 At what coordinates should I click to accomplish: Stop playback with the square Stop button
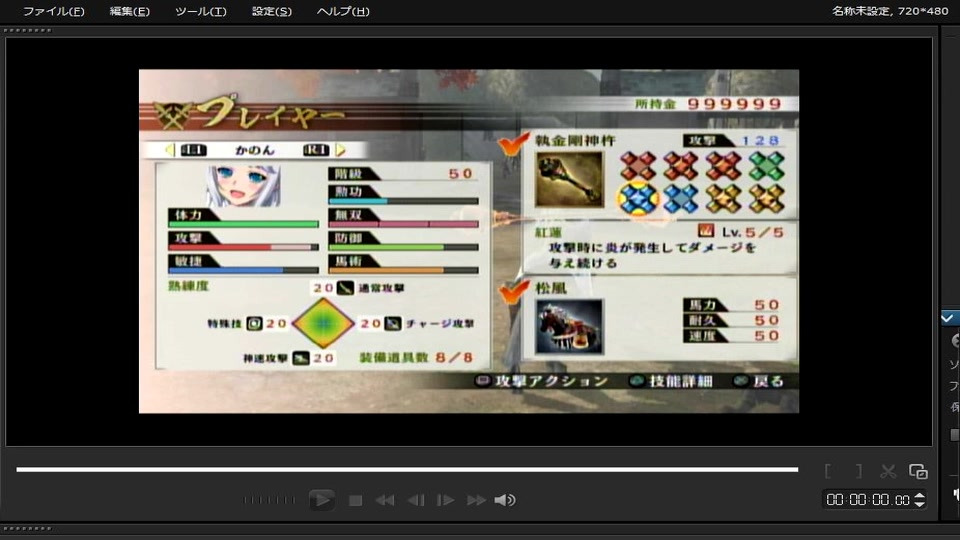click(355, 501)
